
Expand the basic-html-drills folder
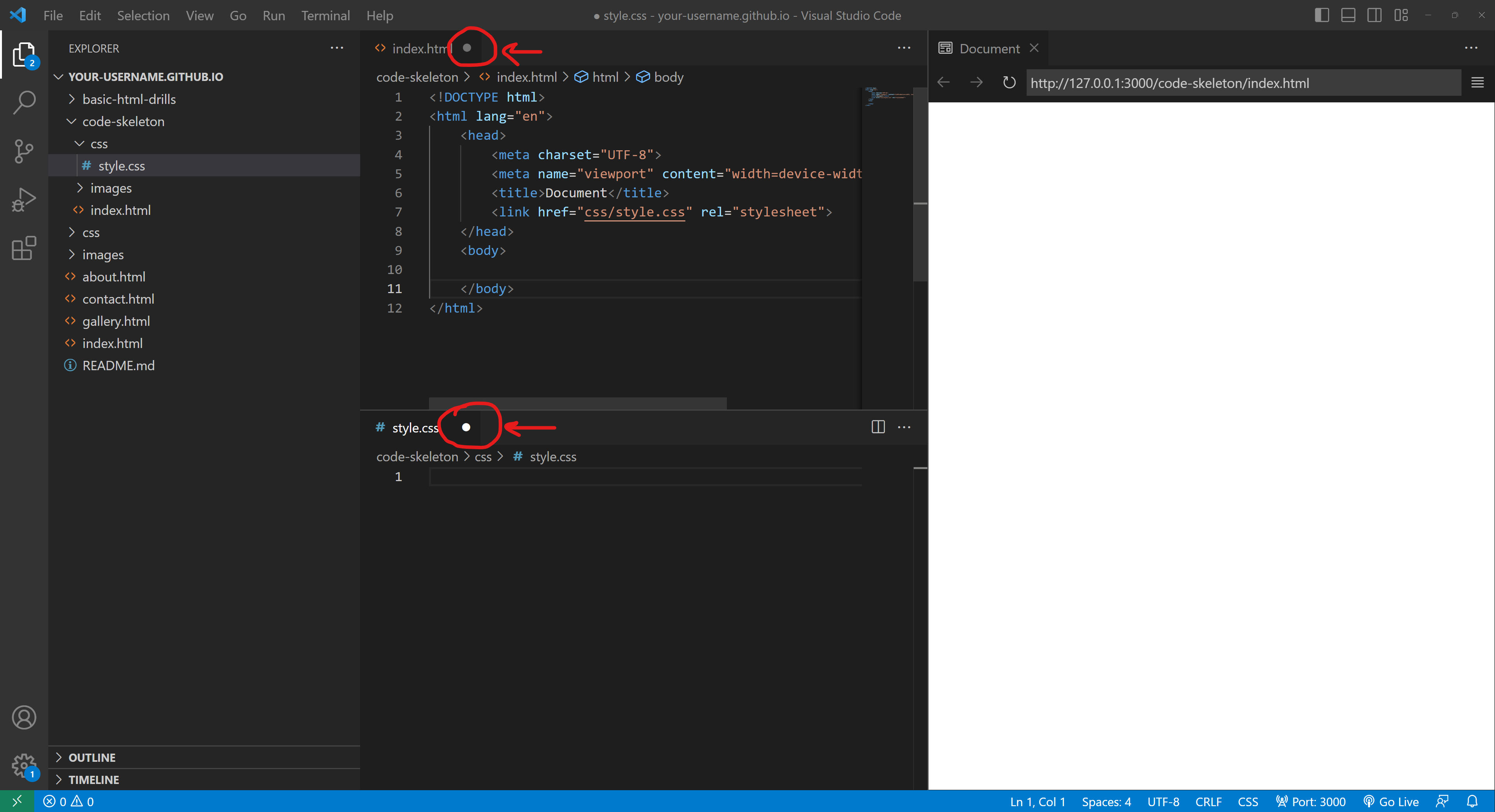pyautogui.click(x=71, y=98)
